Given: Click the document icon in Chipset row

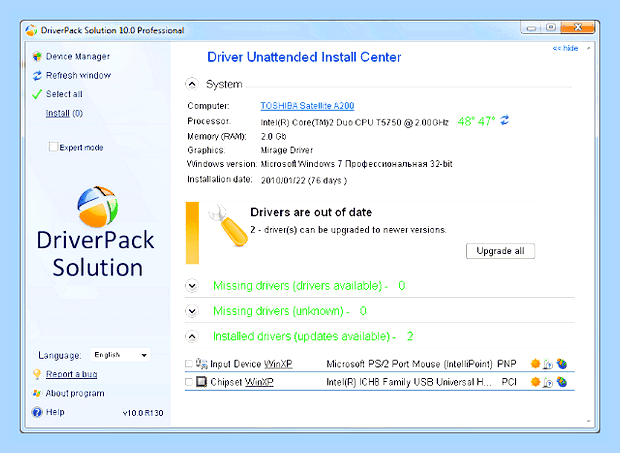Looking at the screenshot, I should coord(548,382).
